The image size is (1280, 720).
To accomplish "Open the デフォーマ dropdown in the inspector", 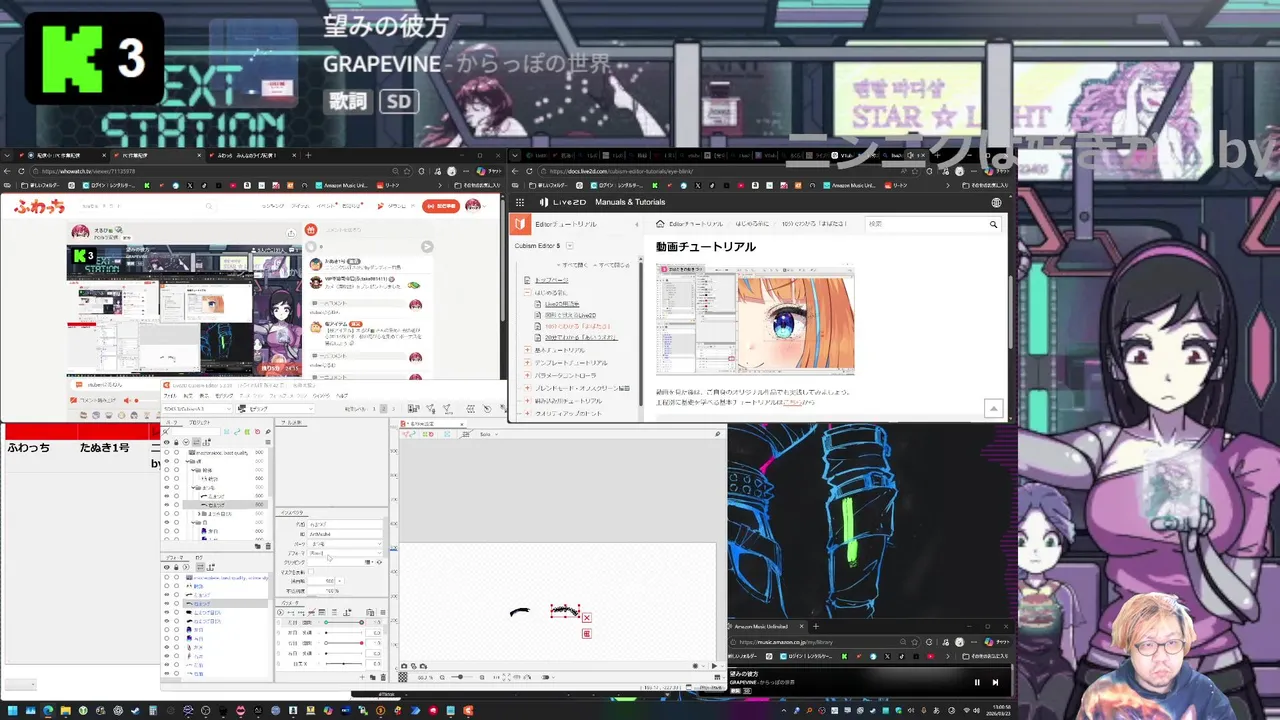I will 345,553.
